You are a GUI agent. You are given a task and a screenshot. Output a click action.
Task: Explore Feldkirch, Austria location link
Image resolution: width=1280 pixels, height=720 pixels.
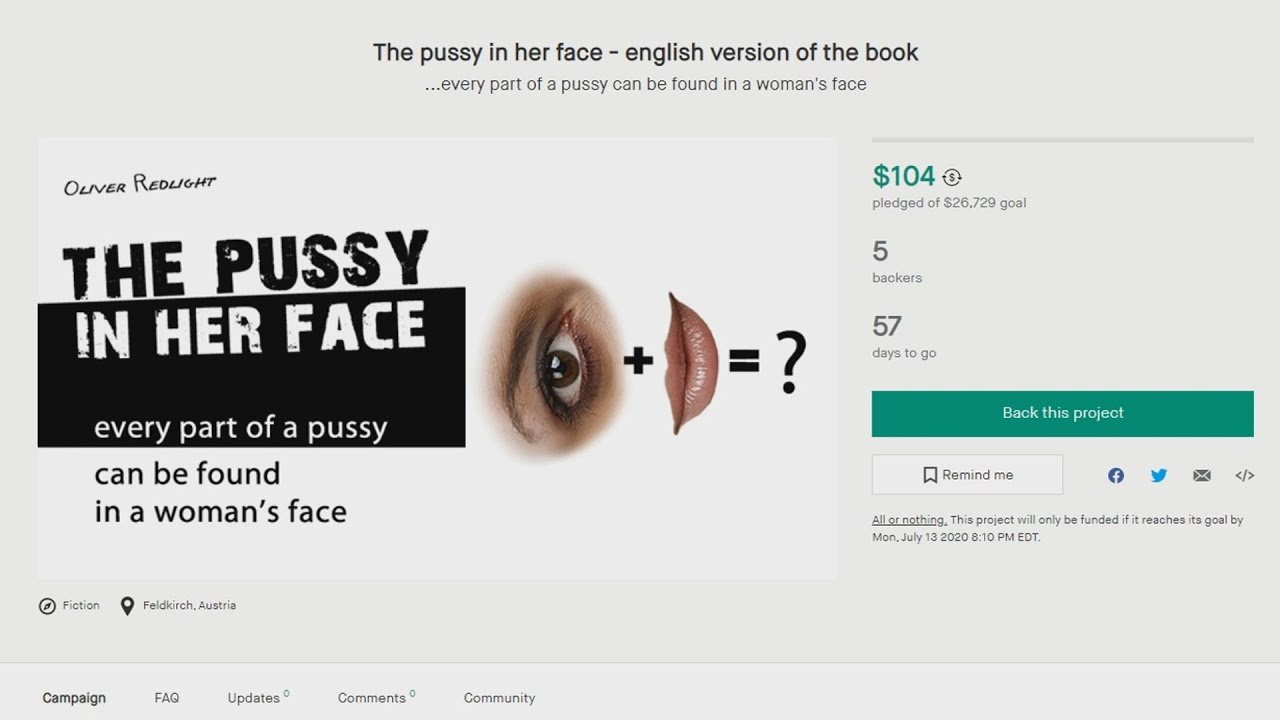point(189,605)
